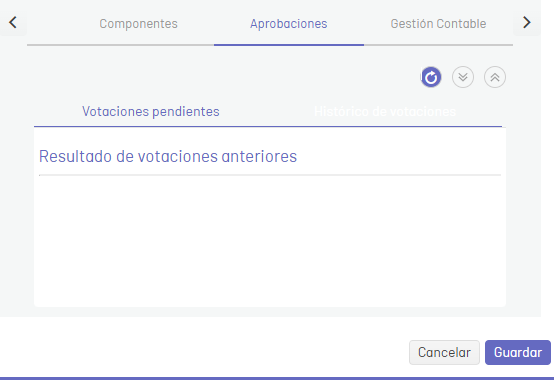The width and height of the screenshot is (554, 380).
Task: Show the Votaciones pendientes sub-tab
Action: tap(151, 112)
